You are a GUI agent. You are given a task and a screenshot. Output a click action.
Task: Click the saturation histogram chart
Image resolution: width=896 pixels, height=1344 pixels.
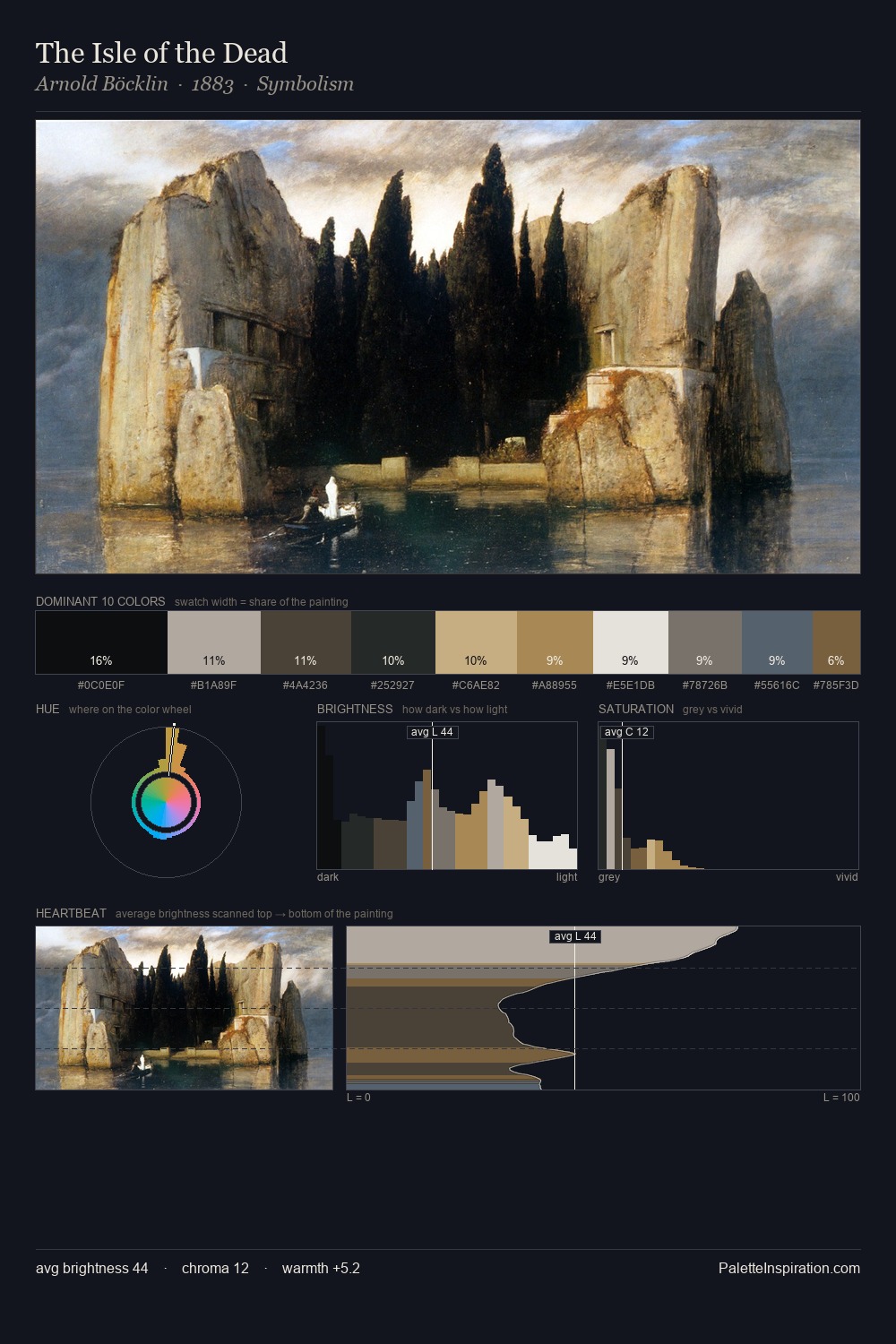728,796
